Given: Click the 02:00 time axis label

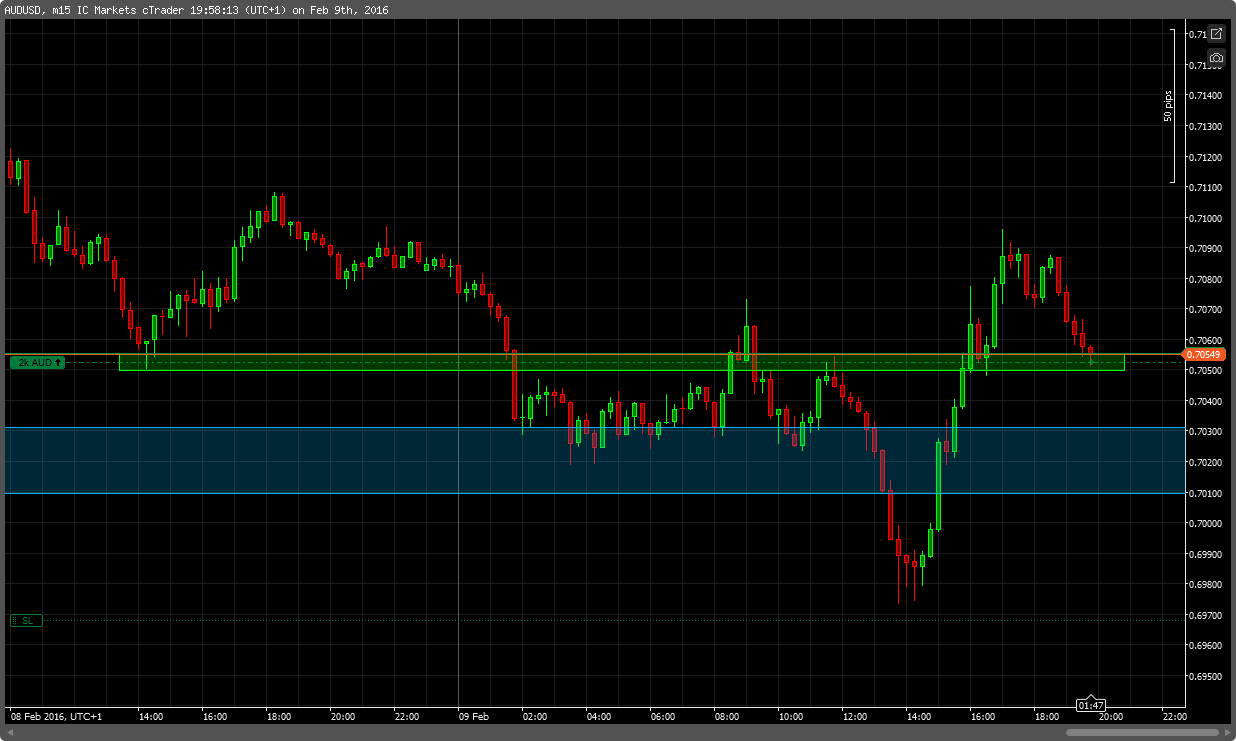Looking at the screenshot, I should (535, 717).
